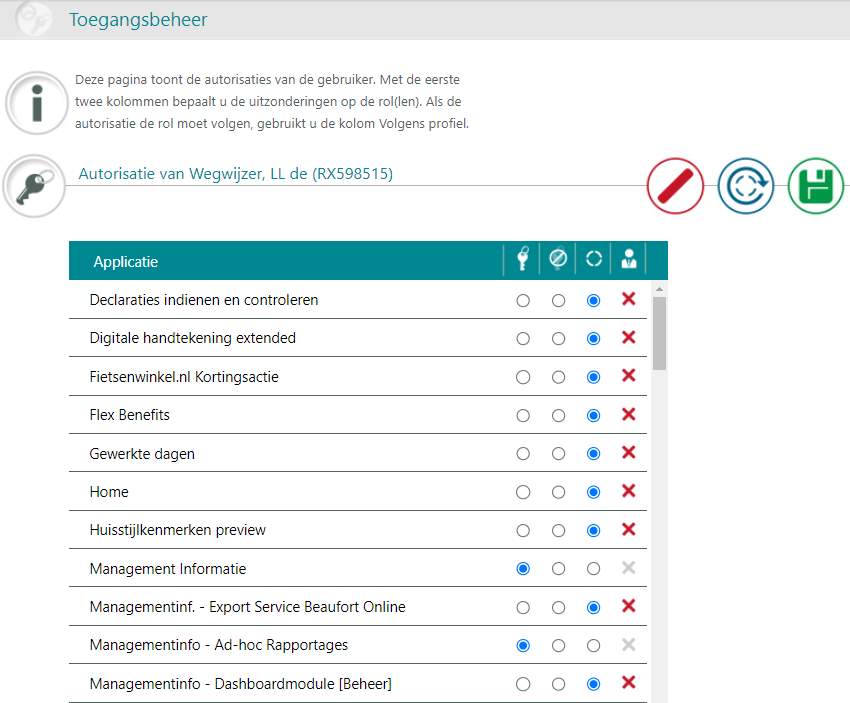This screenshot has height=703, width=850.
Task: Click the red X in Gewerkte dagen row
Action: coord(629,453)
